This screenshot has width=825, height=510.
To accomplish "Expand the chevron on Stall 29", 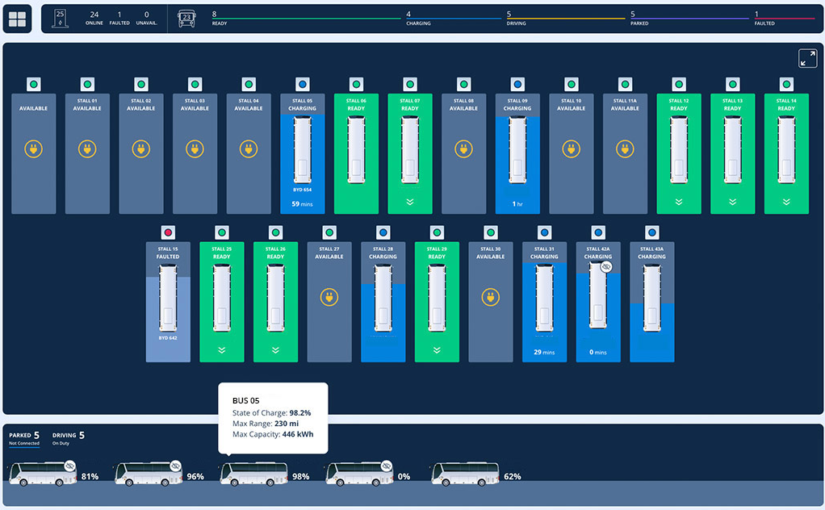I will pos(437,350).
